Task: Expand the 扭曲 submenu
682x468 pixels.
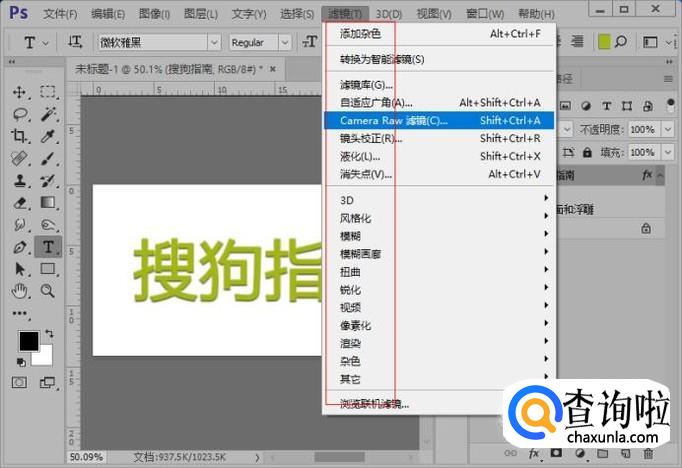Action: 439,272
